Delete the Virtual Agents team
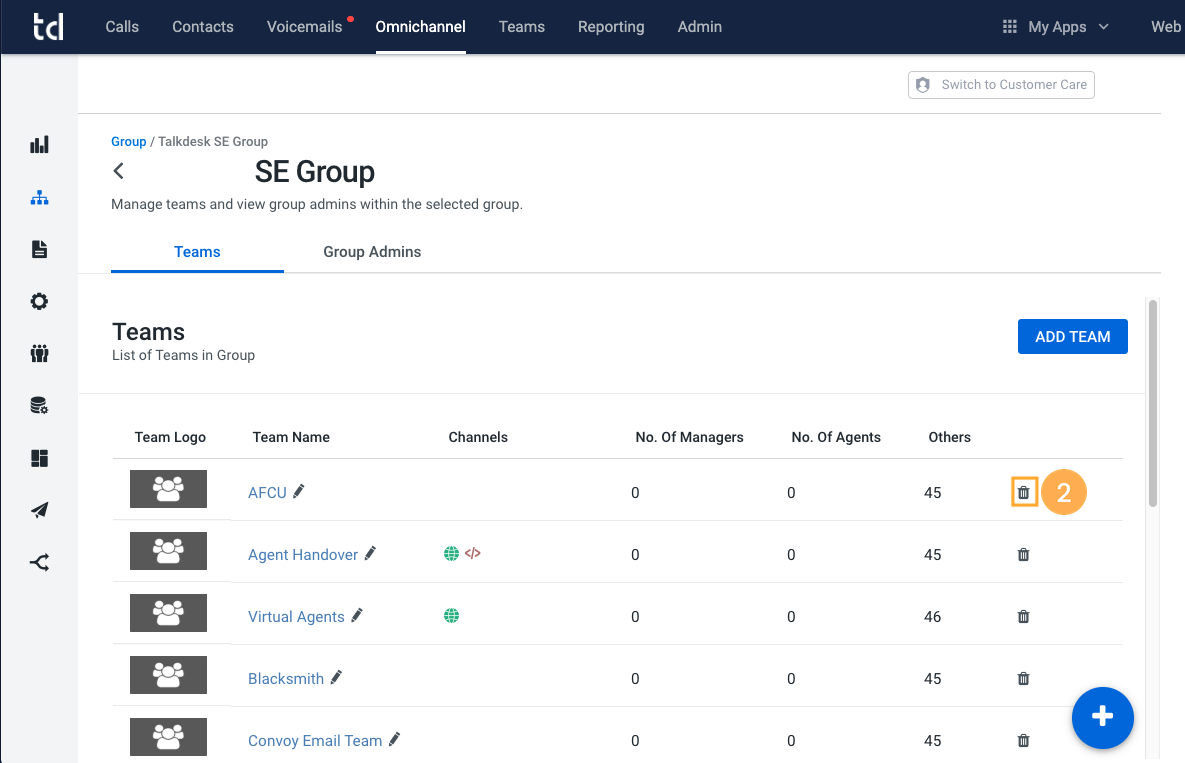1185x763 pixels. tap(1023, 616)
